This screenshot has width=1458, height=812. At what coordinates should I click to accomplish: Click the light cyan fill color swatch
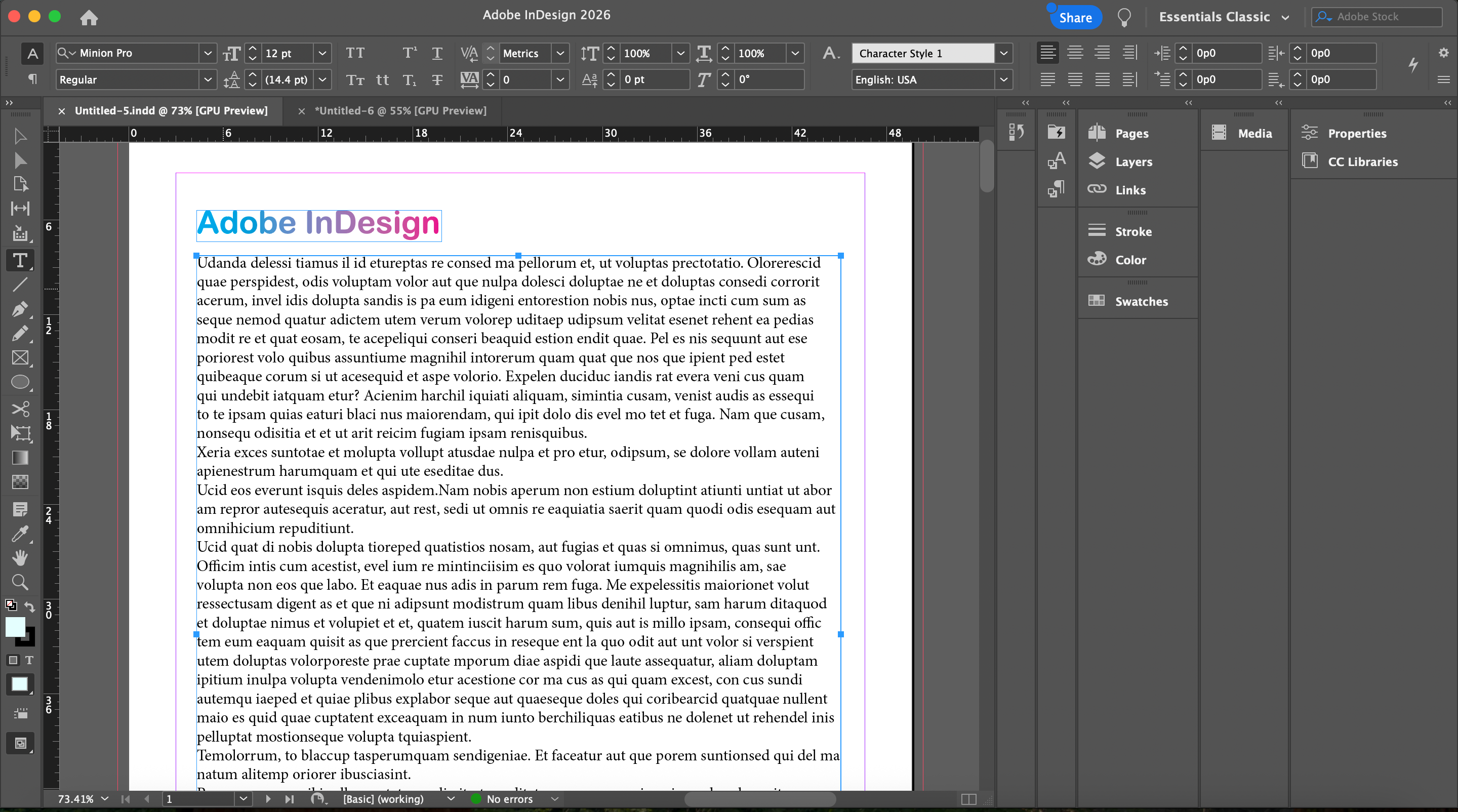15,626
